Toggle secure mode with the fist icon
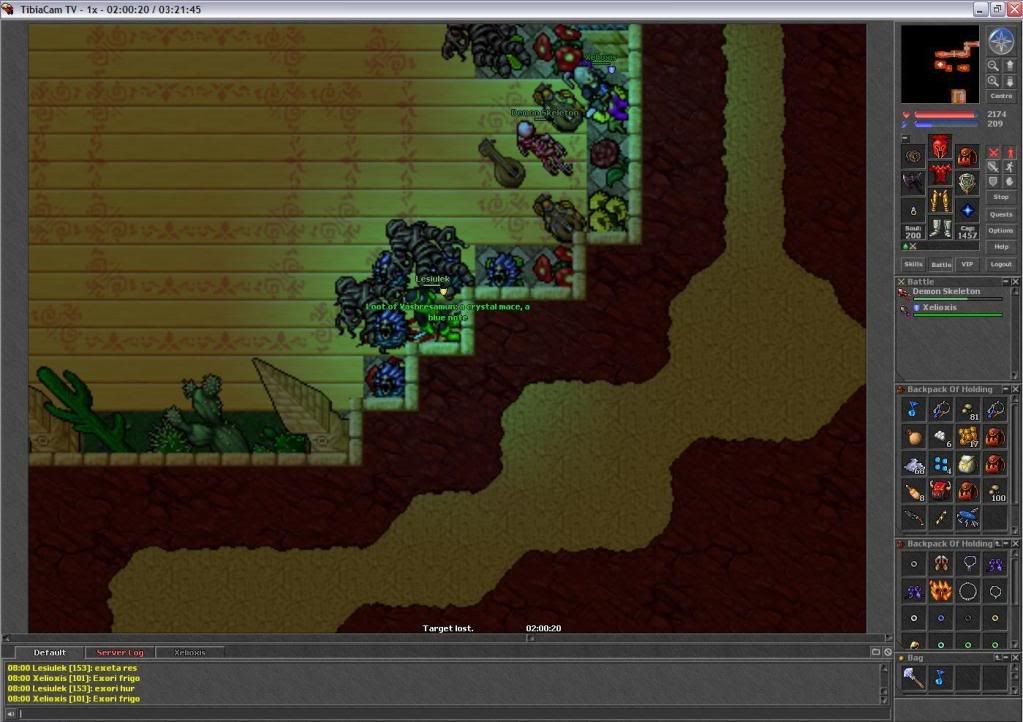This screenshot has width=1023, height=722. 1009,181
